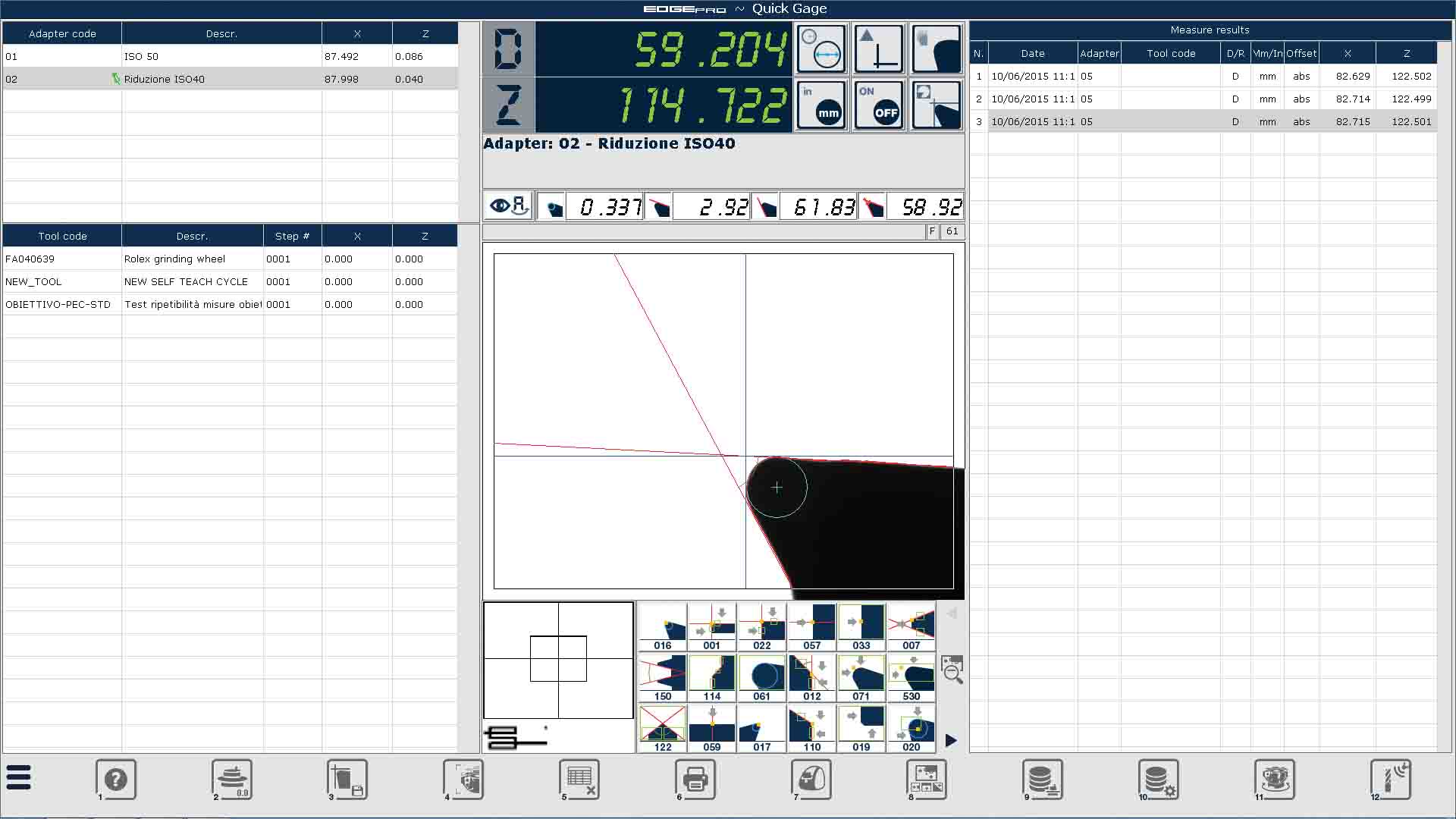Show previous page of measuring icons
Screen dimensions: 1456x819
[x=951, y=613]
